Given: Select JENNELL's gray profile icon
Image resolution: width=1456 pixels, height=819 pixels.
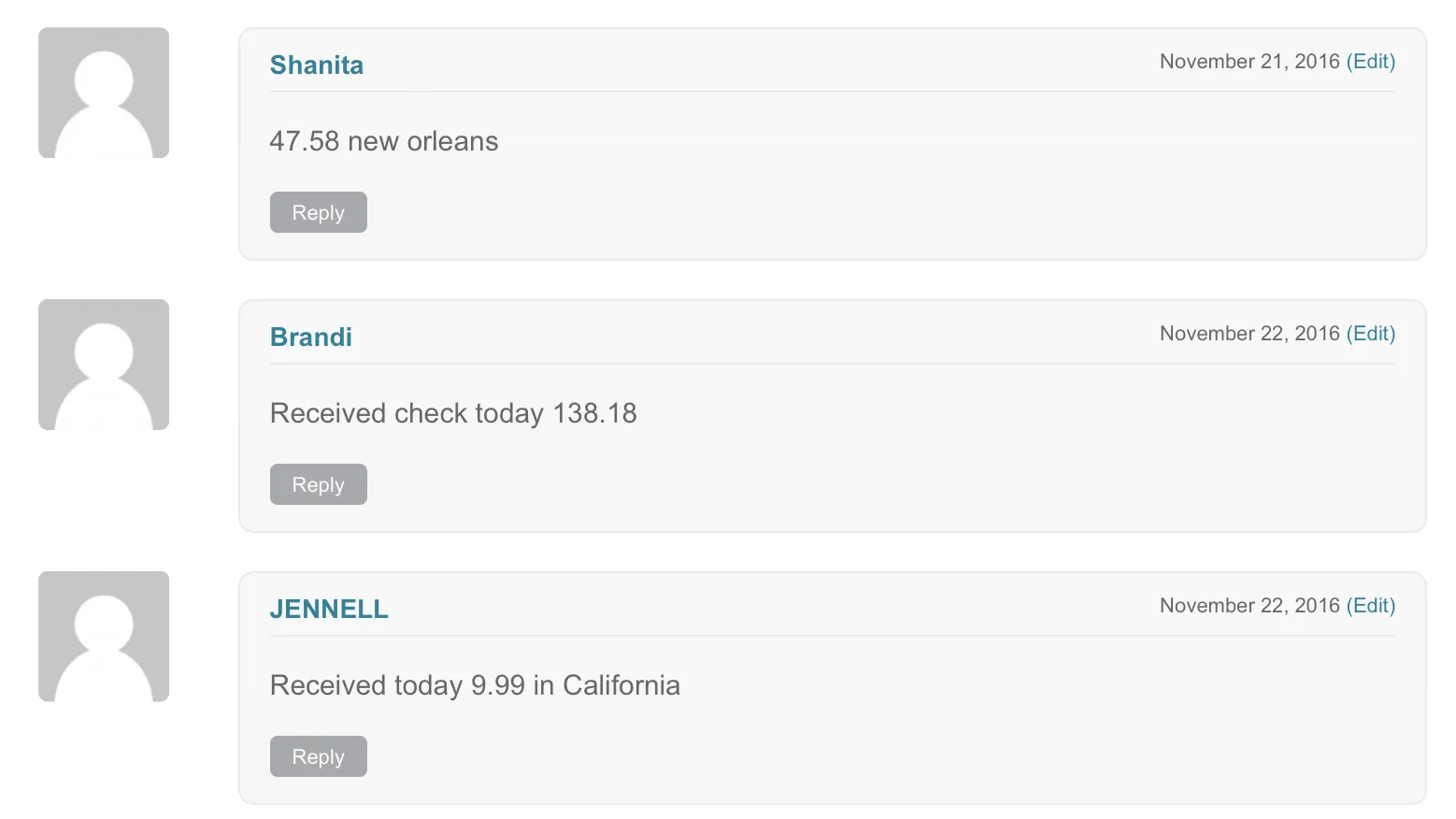Looking at the screenshot, I should pos(103,636).
